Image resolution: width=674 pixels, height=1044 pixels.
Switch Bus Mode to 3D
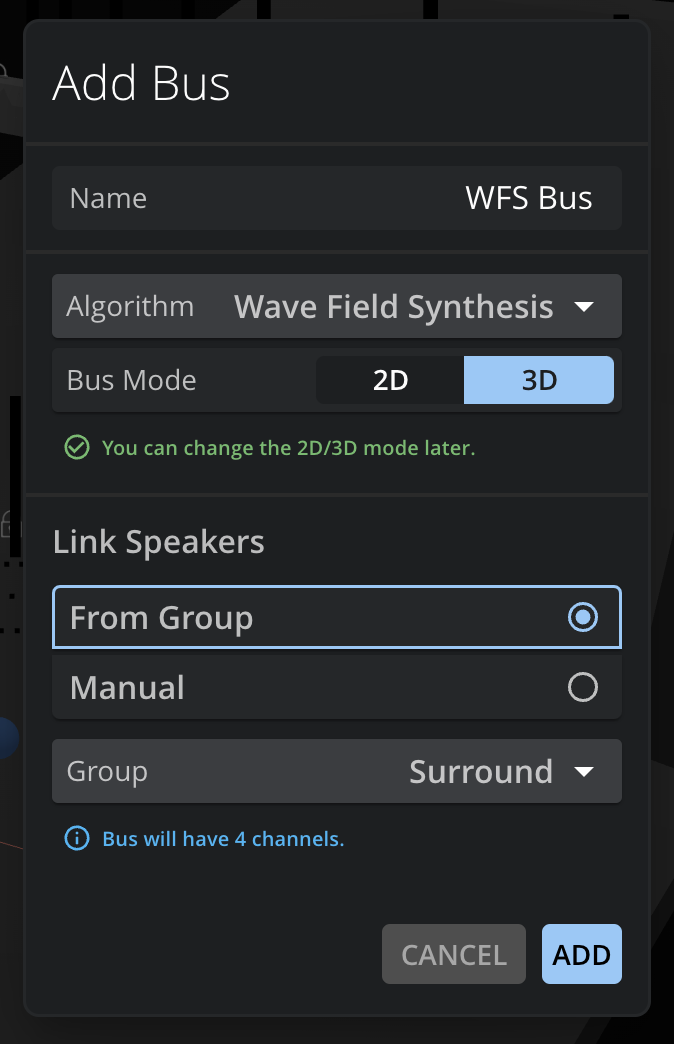tap(539, 380)
